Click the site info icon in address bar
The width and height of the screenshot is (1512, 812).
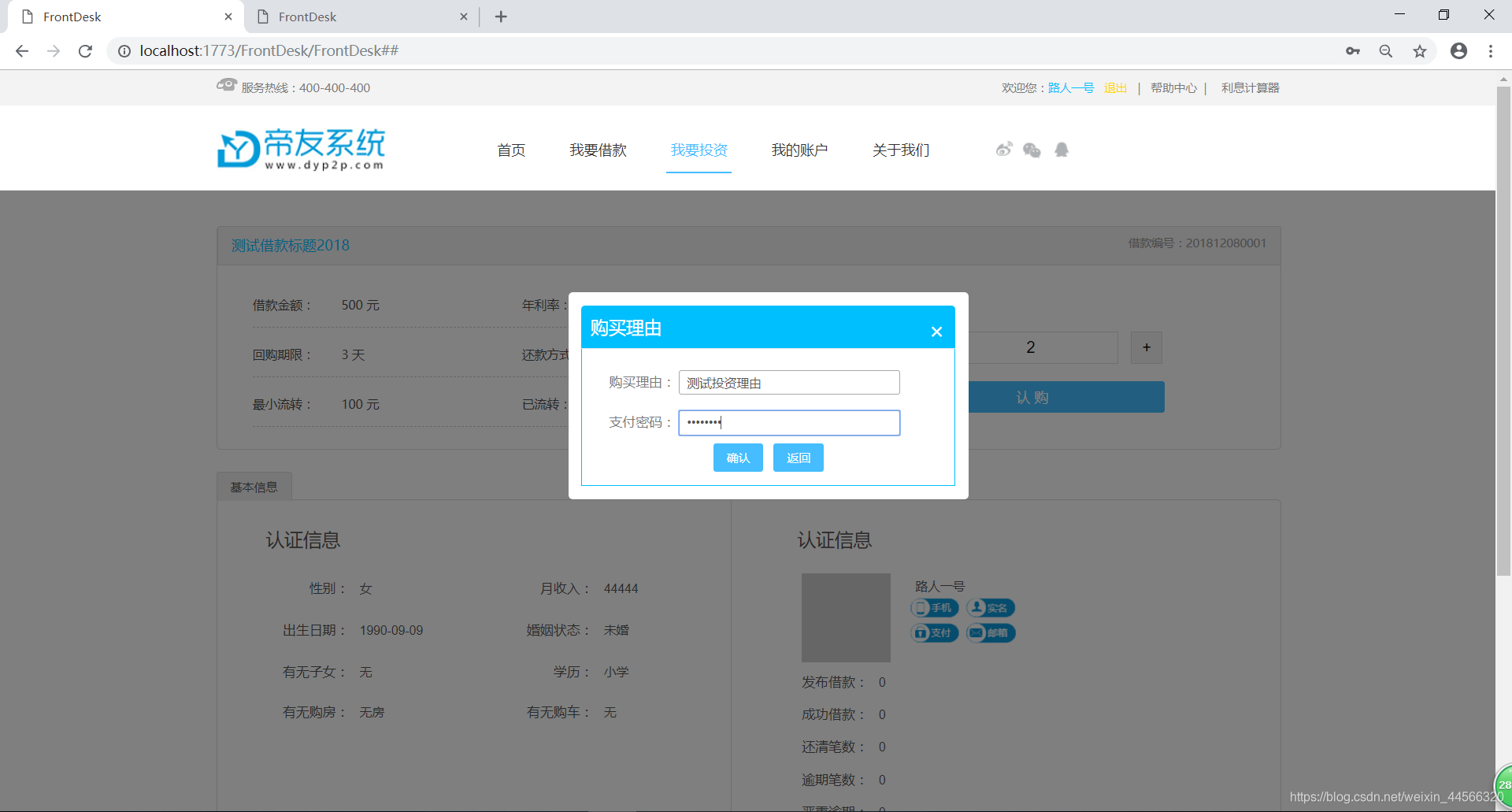[x=124, y=51]
